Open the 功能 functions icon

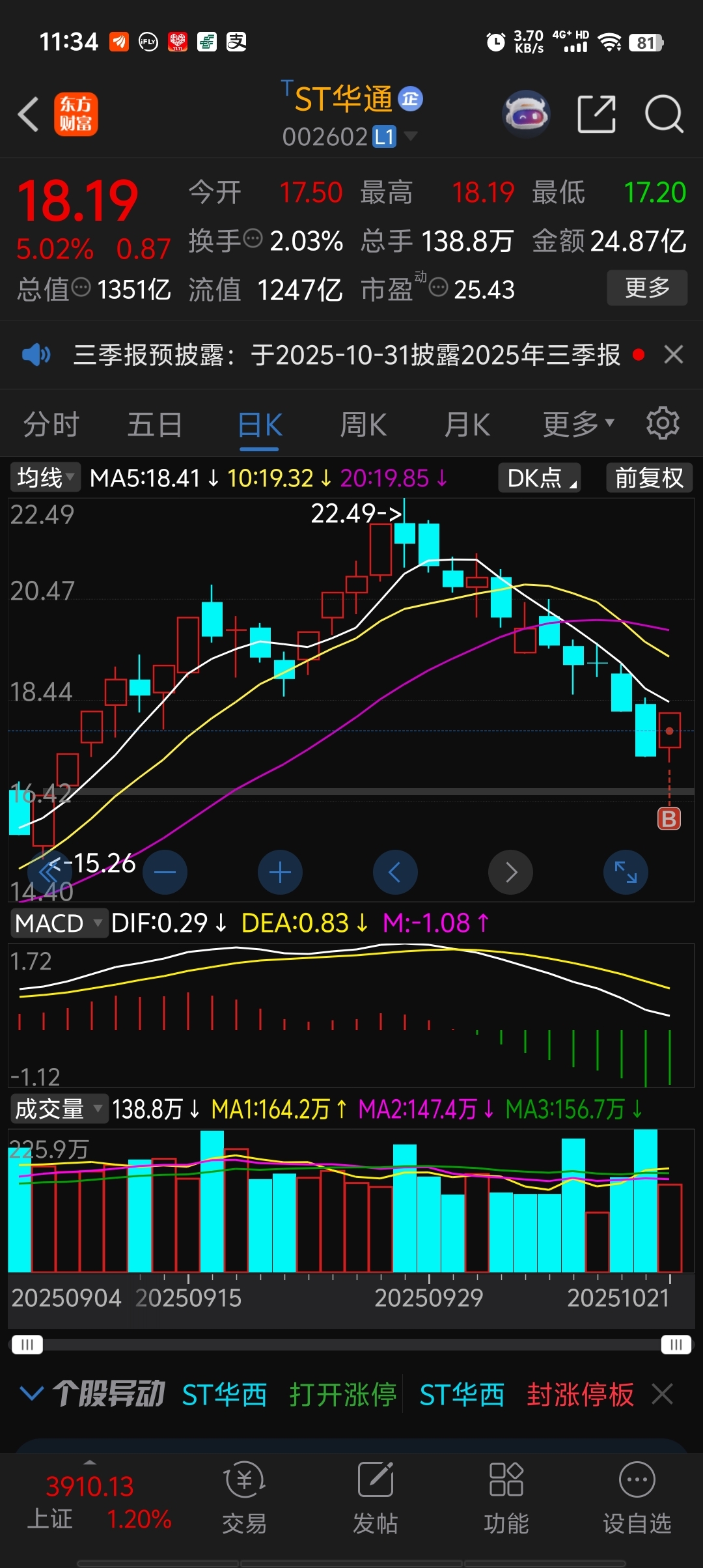point(506,1498)
